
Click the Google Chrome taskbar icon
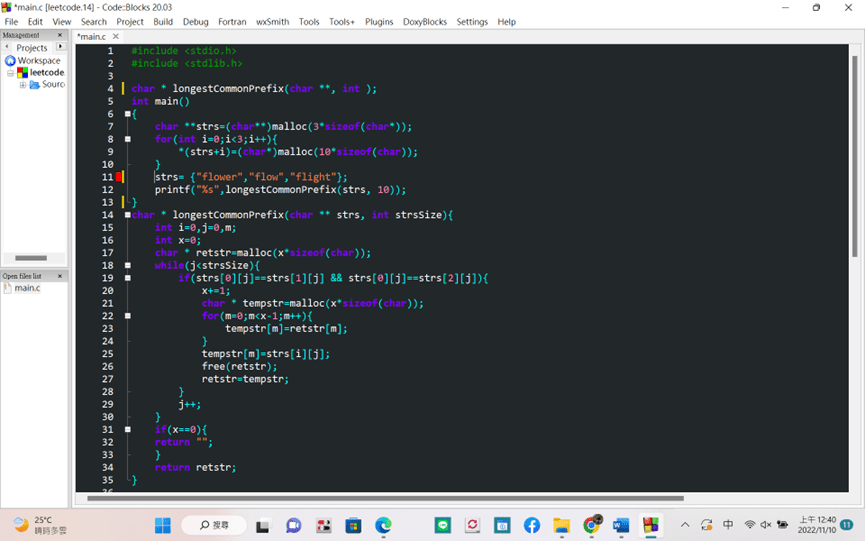click(x=591, y=525)
